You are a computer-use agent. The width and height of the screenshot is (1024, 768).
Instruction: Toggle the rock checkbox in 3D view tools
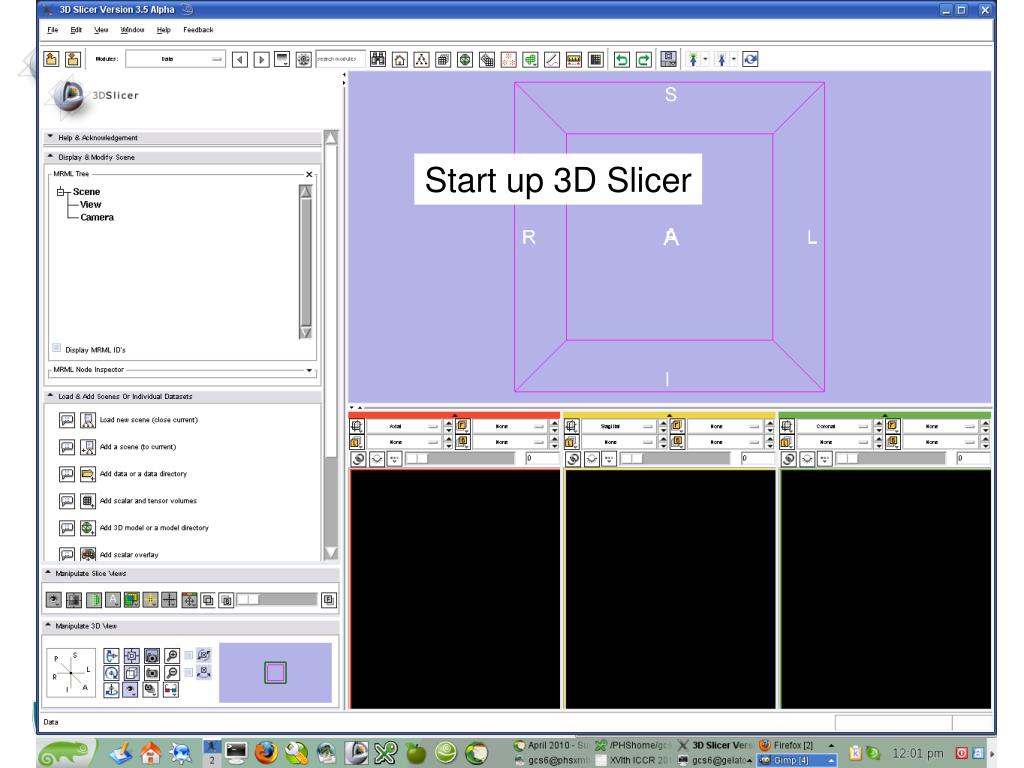tap(189, 672)
